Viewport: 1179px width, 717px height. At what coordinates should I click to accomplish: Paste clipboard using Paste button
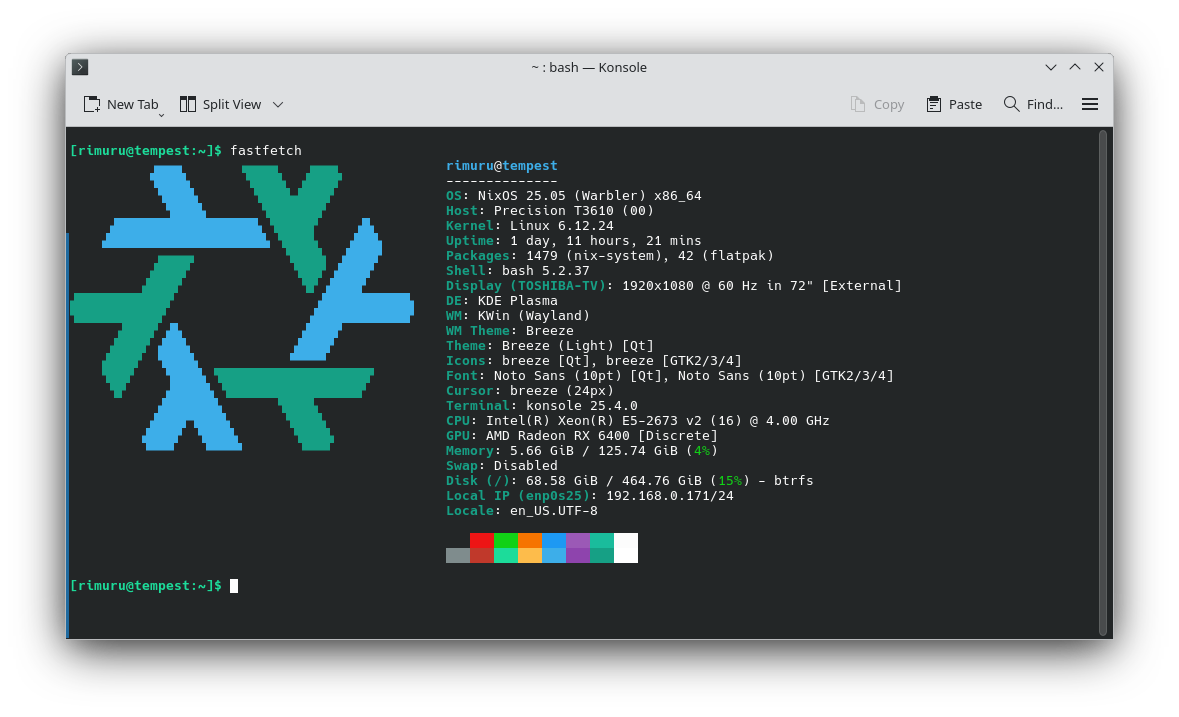(x=954, y=104)
